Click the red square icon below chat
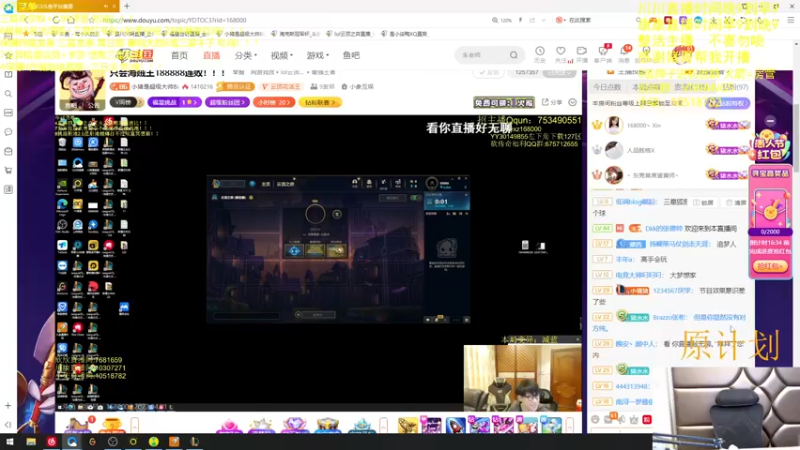The width and height of the screenshot is (800, 450). point(647,419)
